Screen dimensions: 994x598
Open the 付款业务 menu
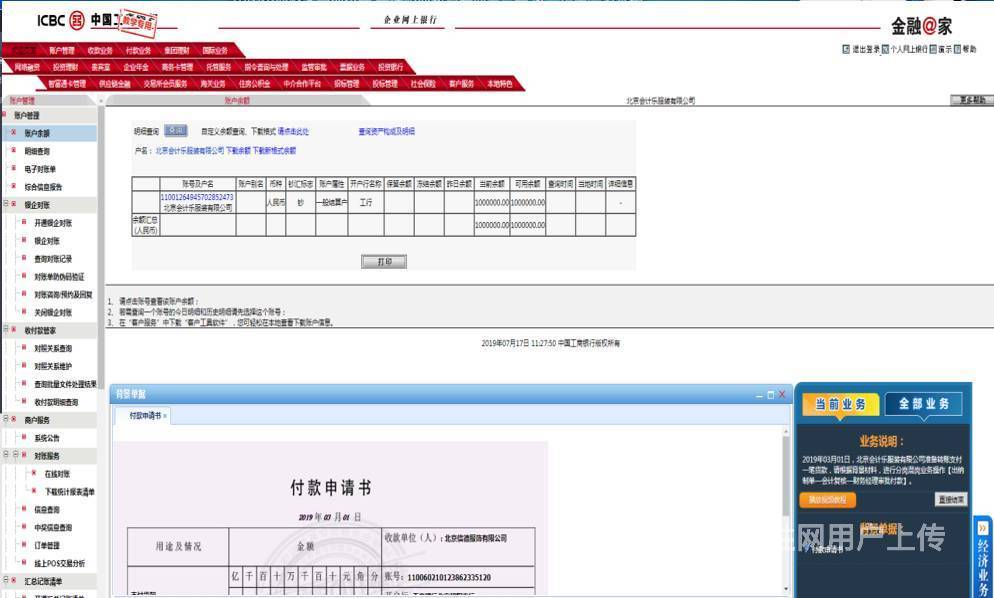coord(138,50)
